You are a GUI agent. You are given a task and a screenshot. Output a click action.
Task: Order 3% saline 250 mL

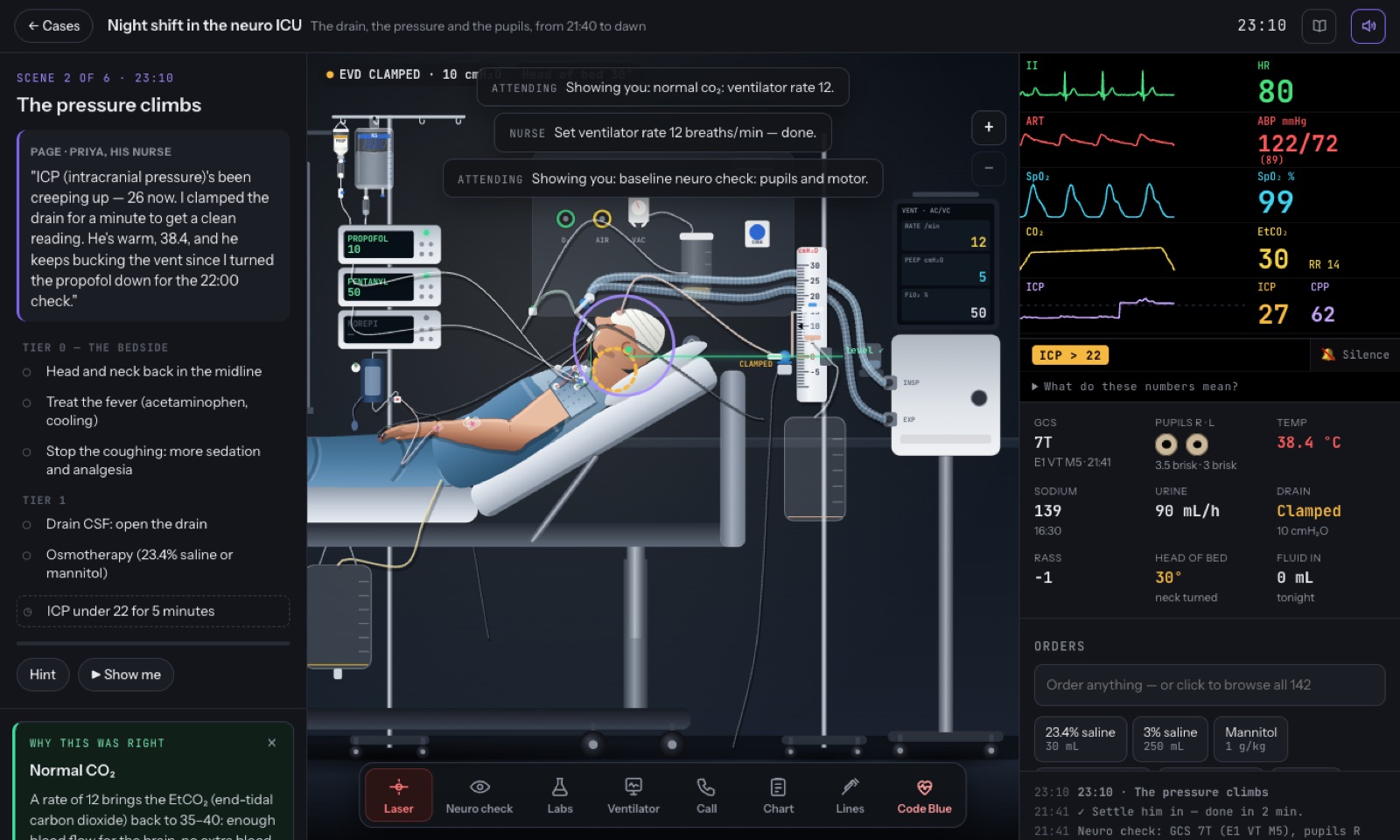pyautogui.click(x=1170, y=738)
